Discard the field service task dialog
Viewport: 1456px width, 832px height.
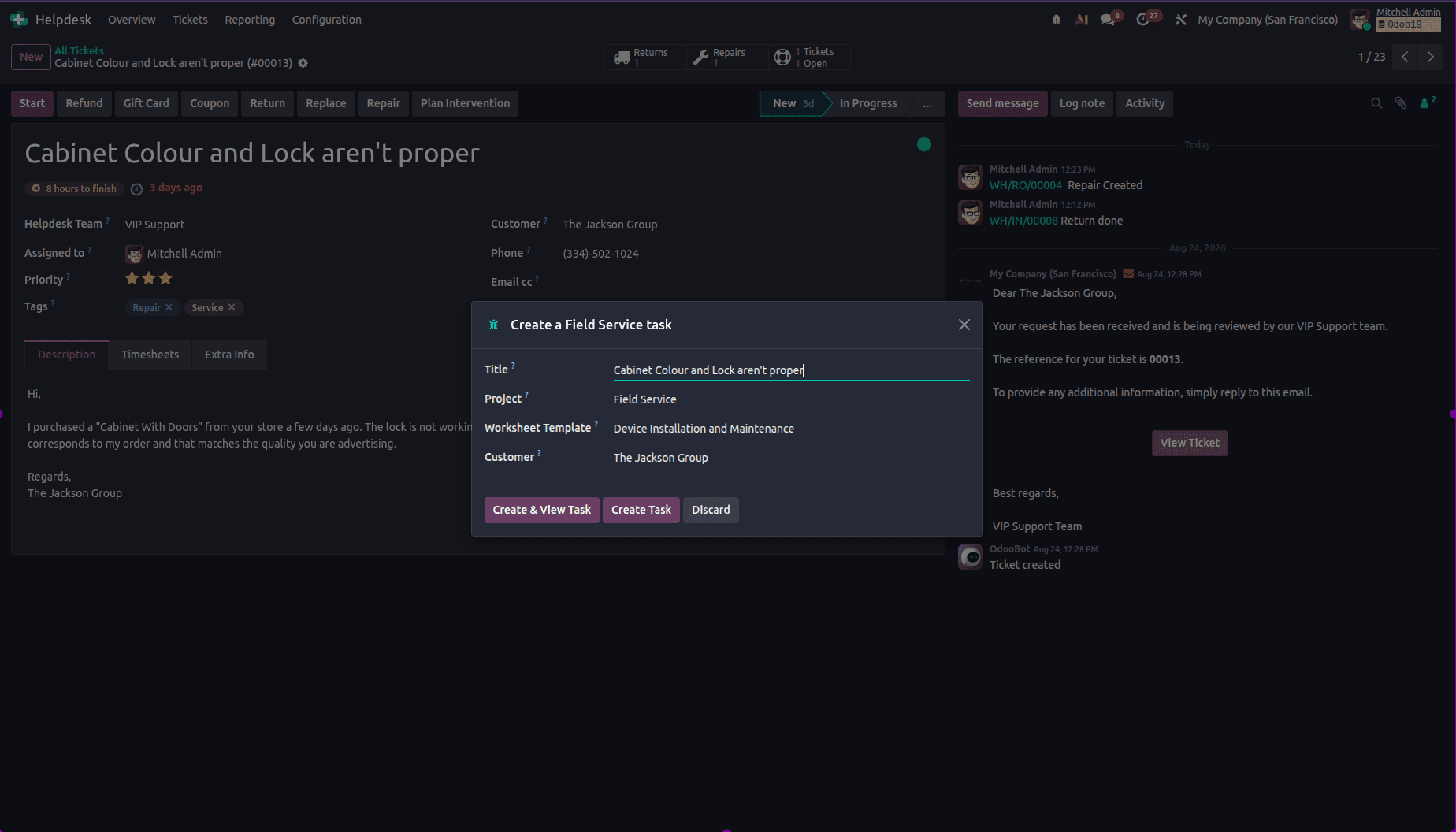[711, 510]
